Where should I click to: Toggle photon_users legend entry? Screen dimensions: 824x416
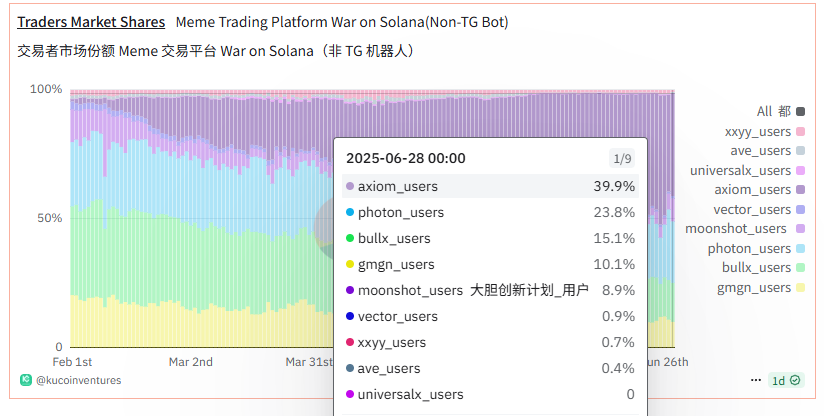click(756, 248)
